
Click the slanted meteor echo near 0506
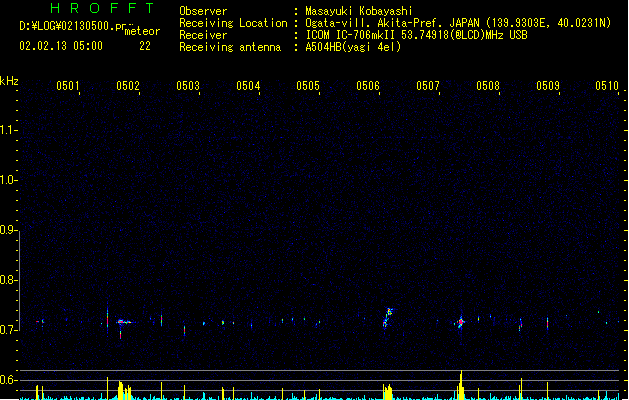(388, 317)
